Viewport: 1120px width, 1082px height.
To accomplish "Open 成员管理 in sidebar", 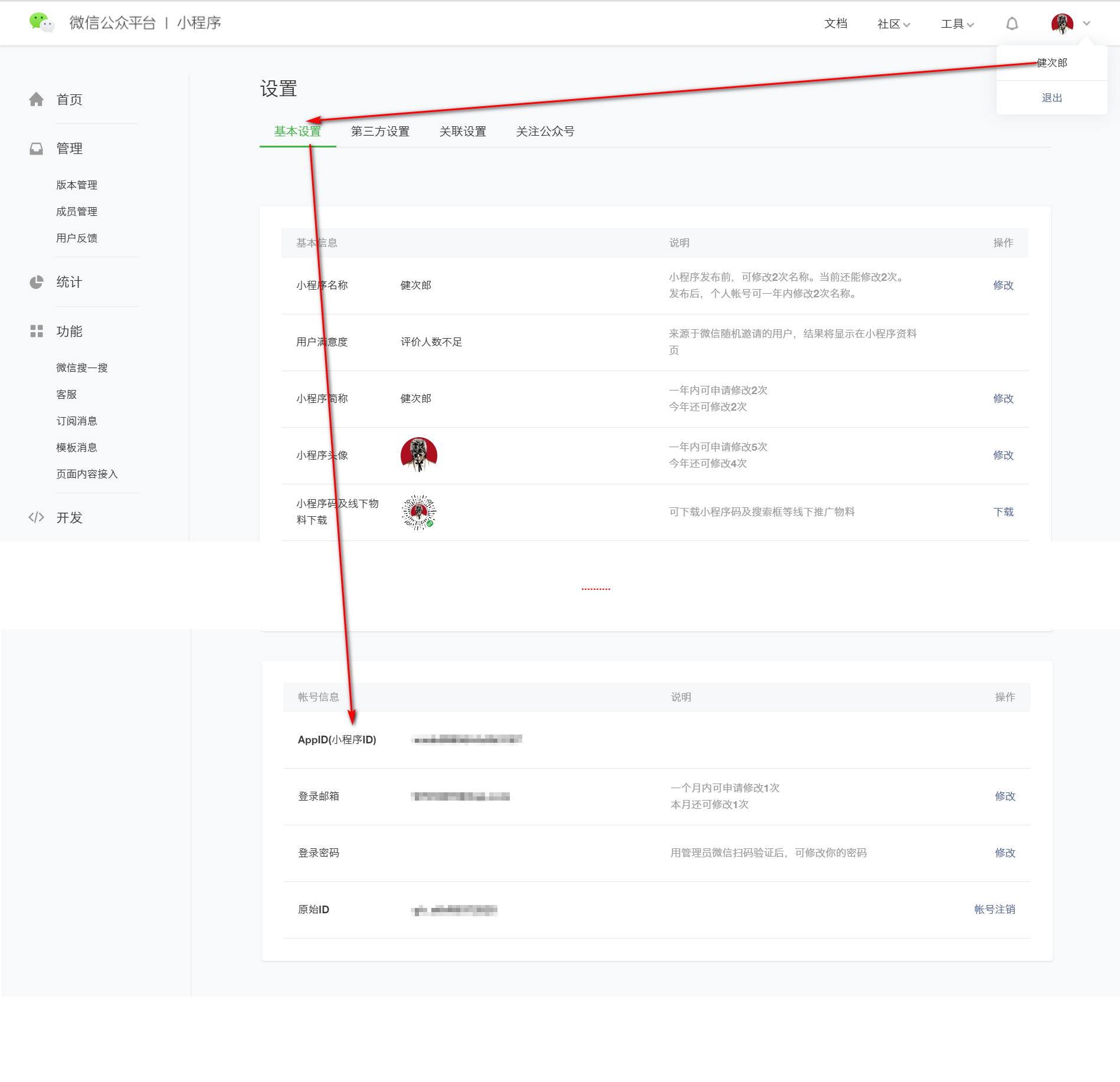I will (x=77, y=212).
